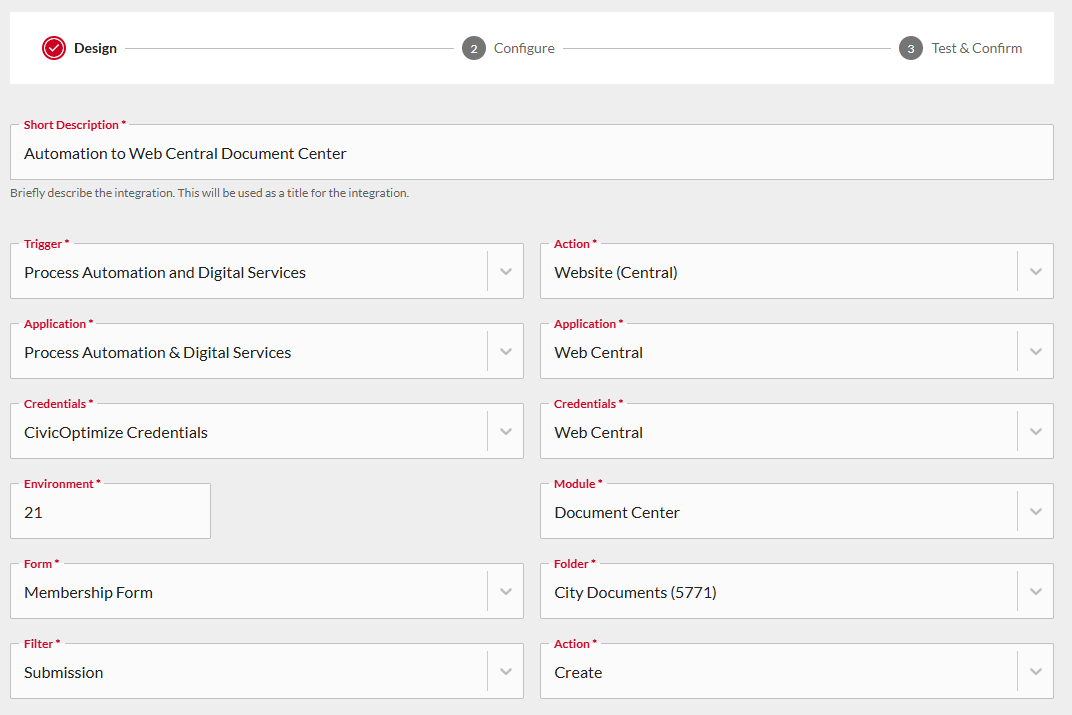The width and height of the screenshot is (1072, 715).
Task: Click the City Documents (5771) folder value
Action: coord(635,593)
